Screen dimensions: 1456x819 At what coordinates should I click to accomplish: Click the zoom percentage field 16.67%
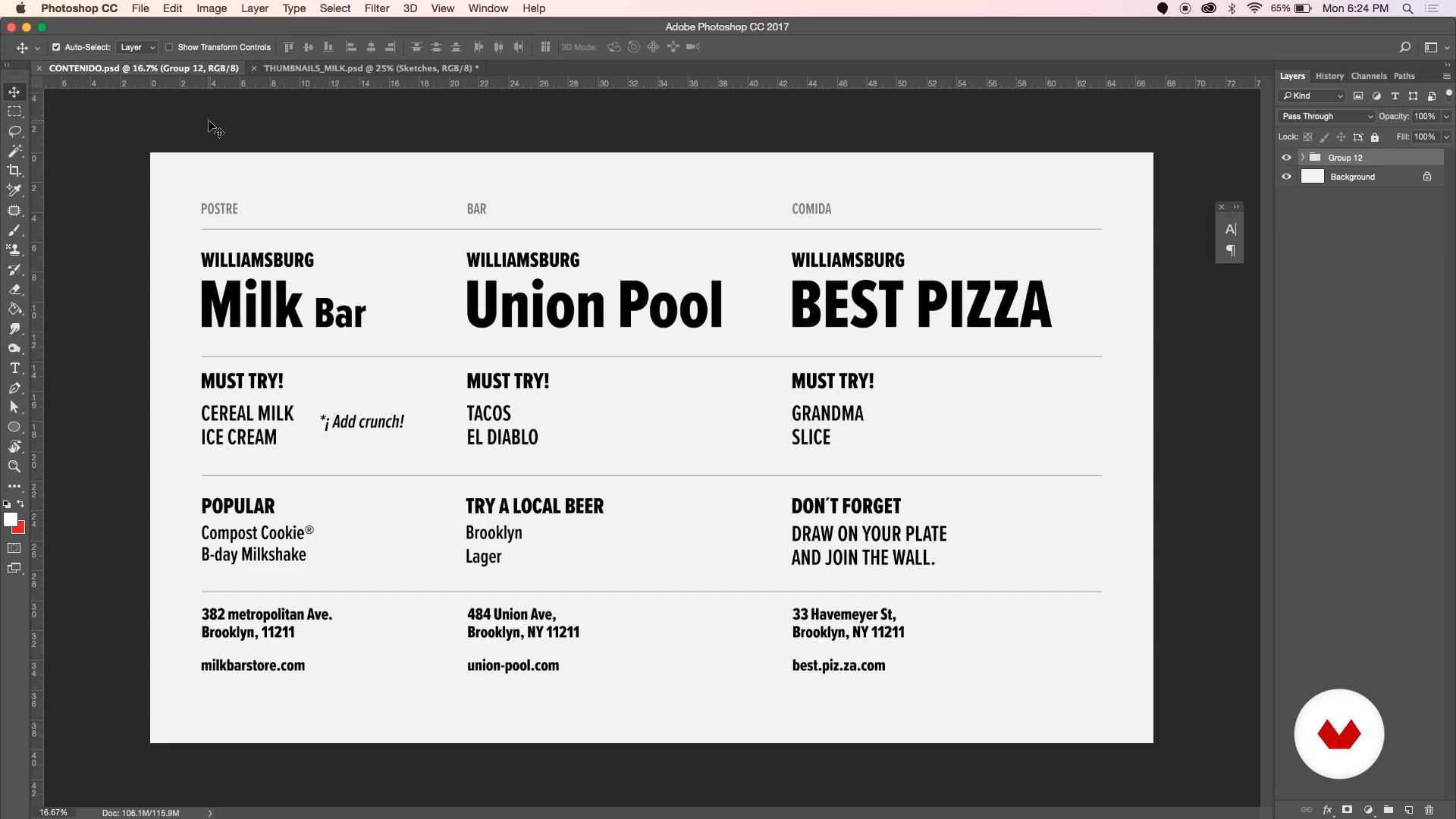pyautogui.click(x=54, y=813)
